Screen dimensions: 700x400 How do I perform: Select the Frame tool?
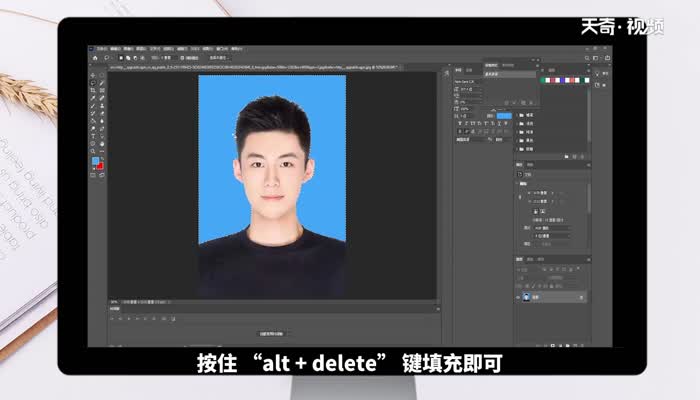click(102, 90)
